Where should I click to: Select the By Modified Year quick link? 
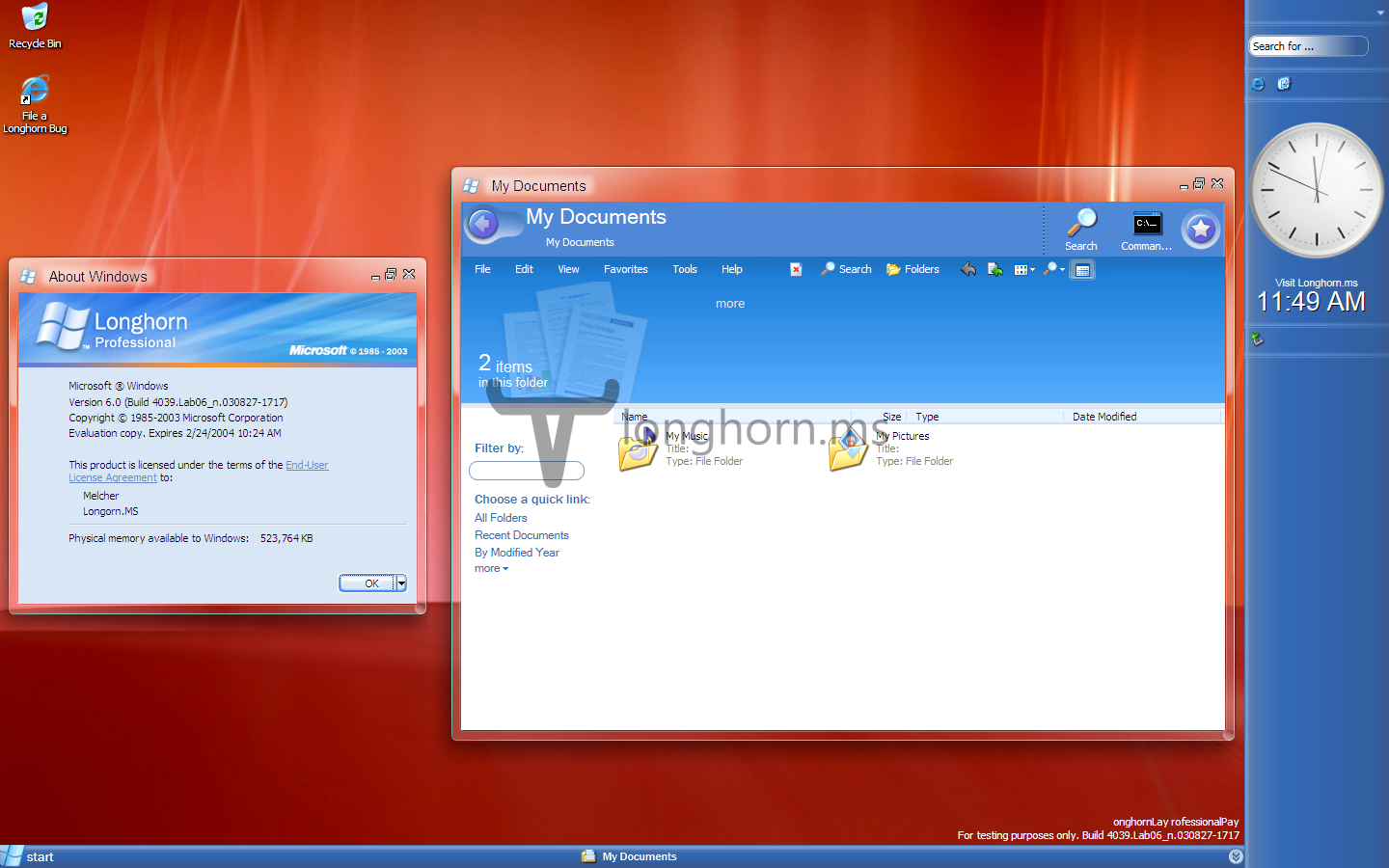point(517,553)
